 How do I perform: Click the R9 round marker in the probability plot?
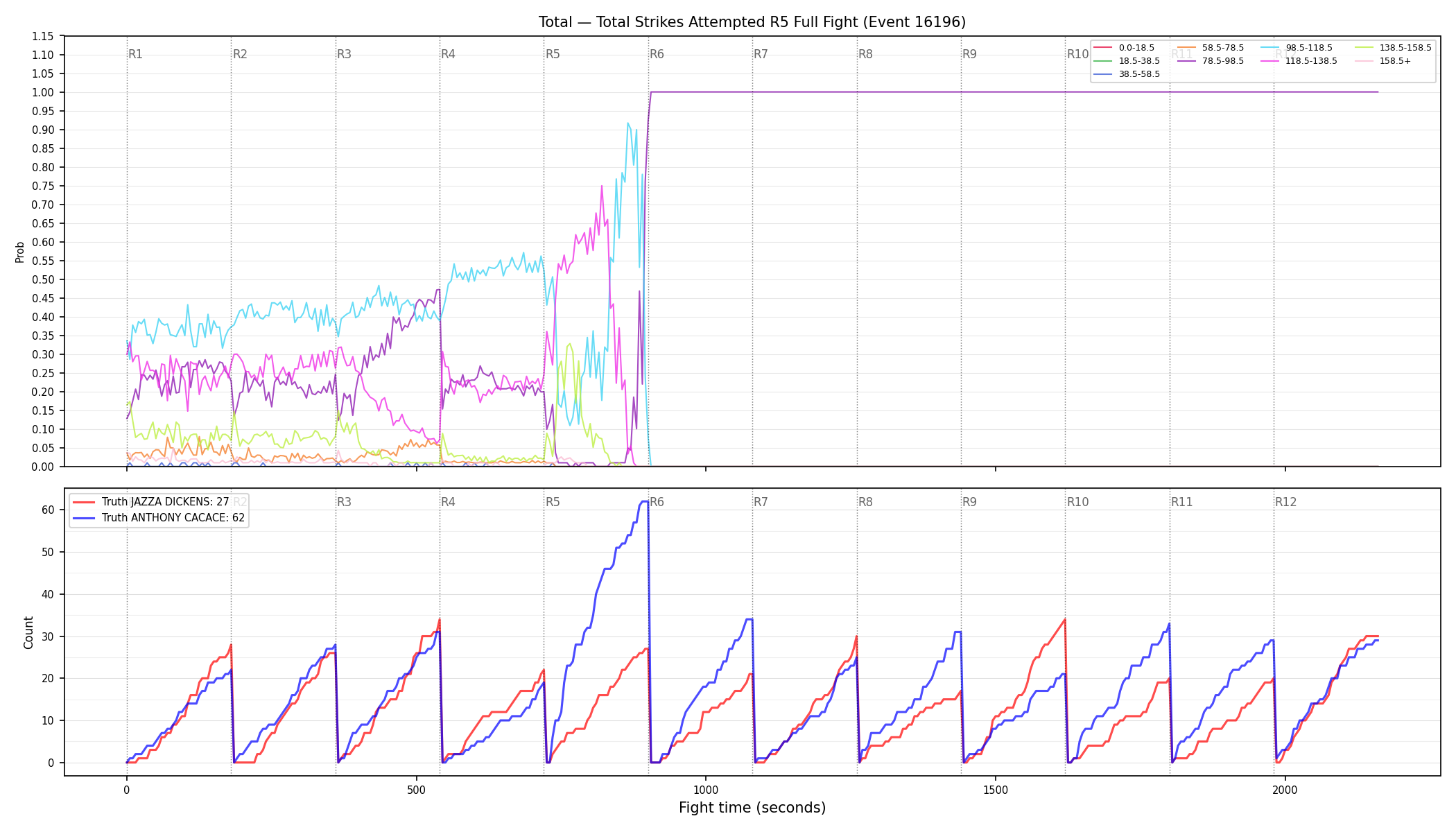(x=970, y=54)
